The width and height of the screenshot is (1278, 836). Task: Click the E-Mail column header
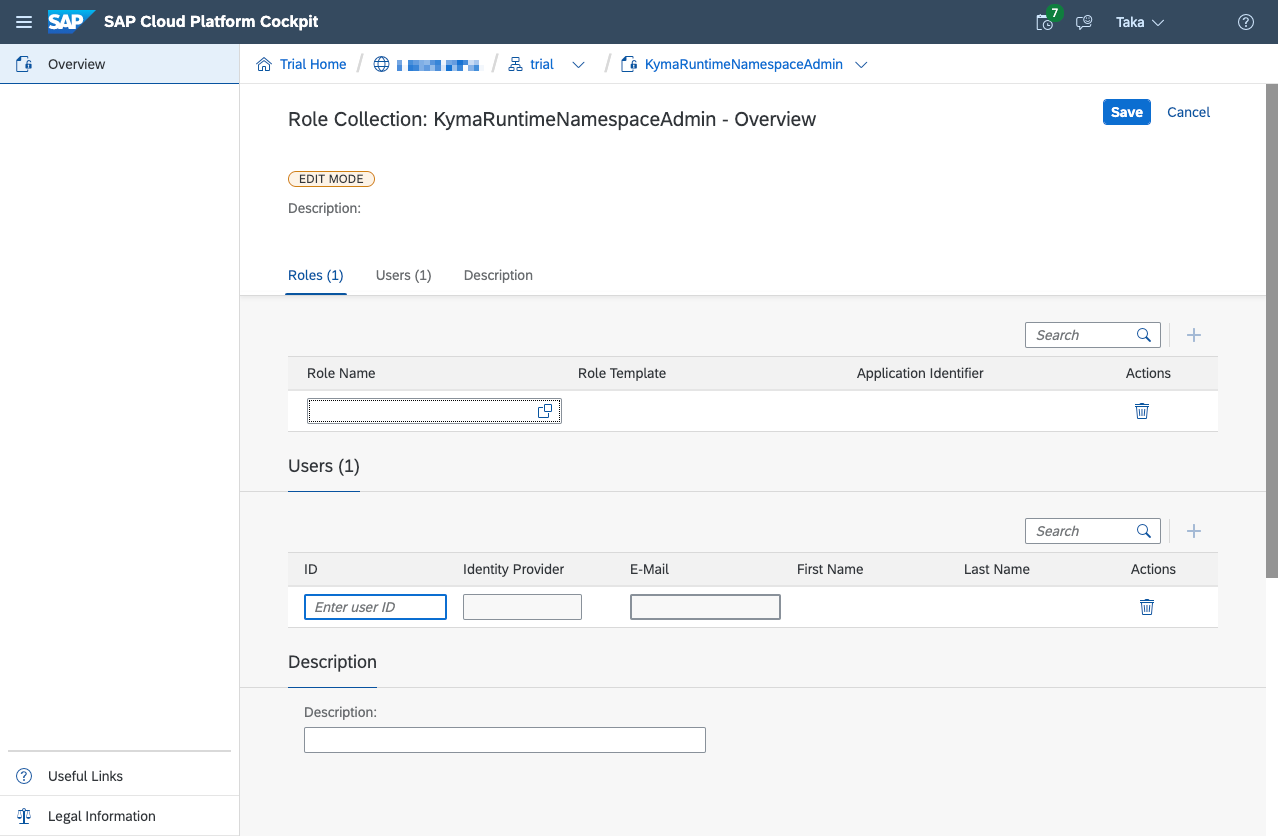tap(649, 569)
